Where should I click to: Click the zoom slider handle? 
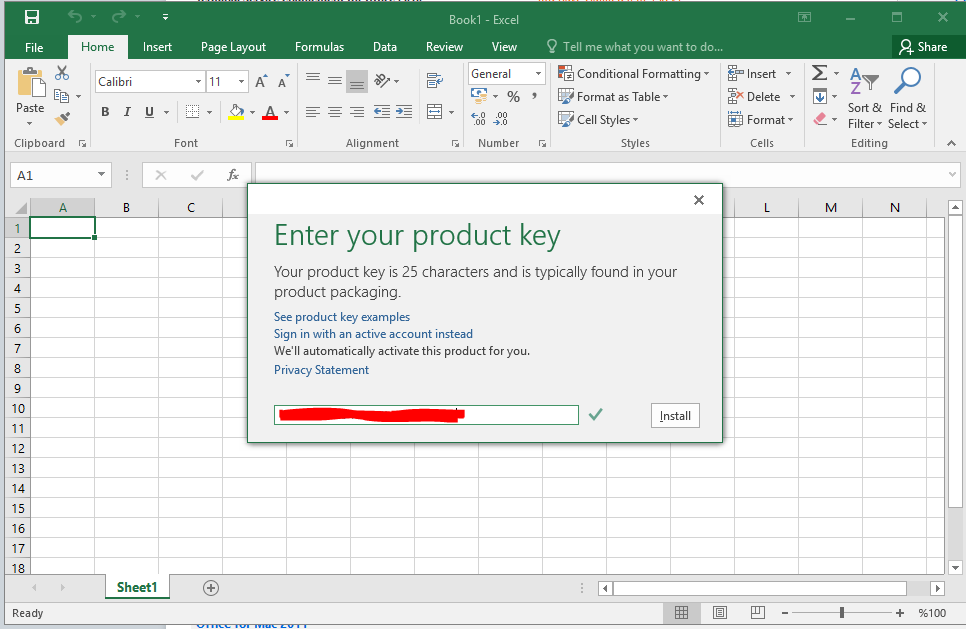coord(842,612)
